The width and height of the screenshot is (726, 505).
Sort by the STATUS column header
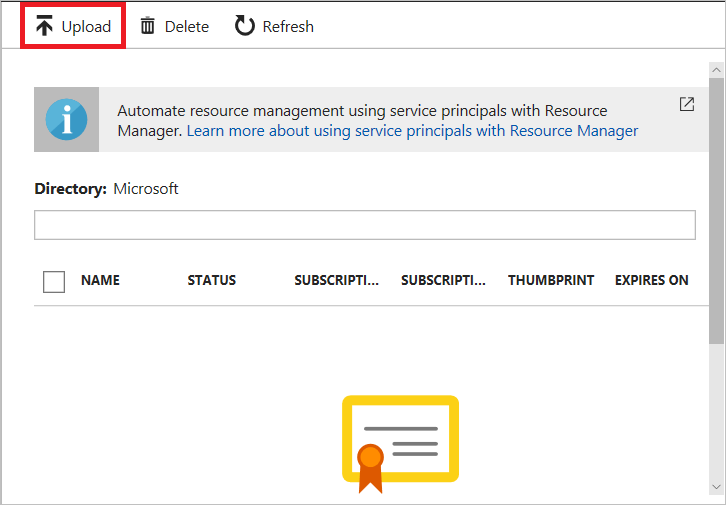[x=212, y=280]
